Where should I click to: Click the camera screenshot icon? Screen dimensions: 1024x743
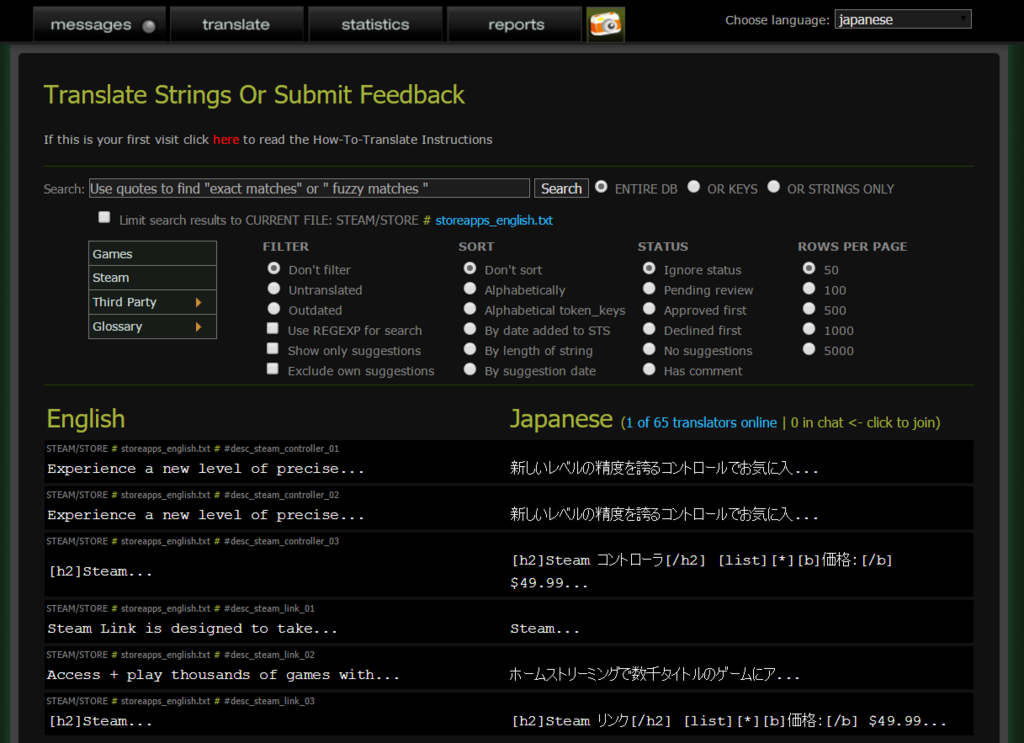pyautogui.click(x=605, y=24)
